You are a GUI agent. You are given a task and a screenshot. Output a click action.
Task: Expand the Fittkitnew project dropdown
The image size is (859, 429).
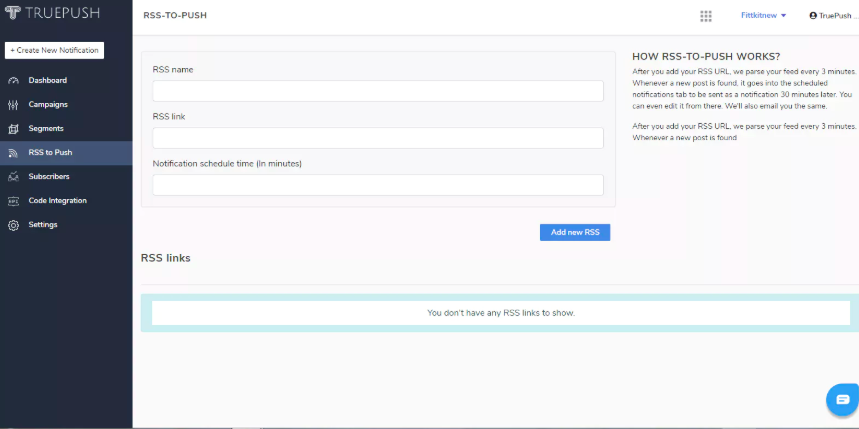click(x=764, y=15)
